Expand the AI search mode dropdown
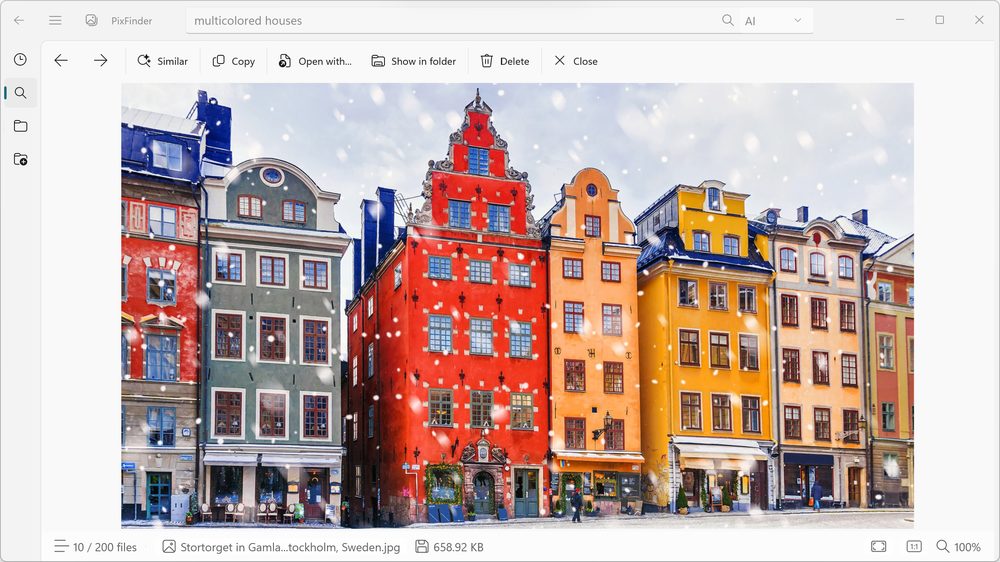The height and width of the screenshot is (562, 1000). (x=774, y=20)
